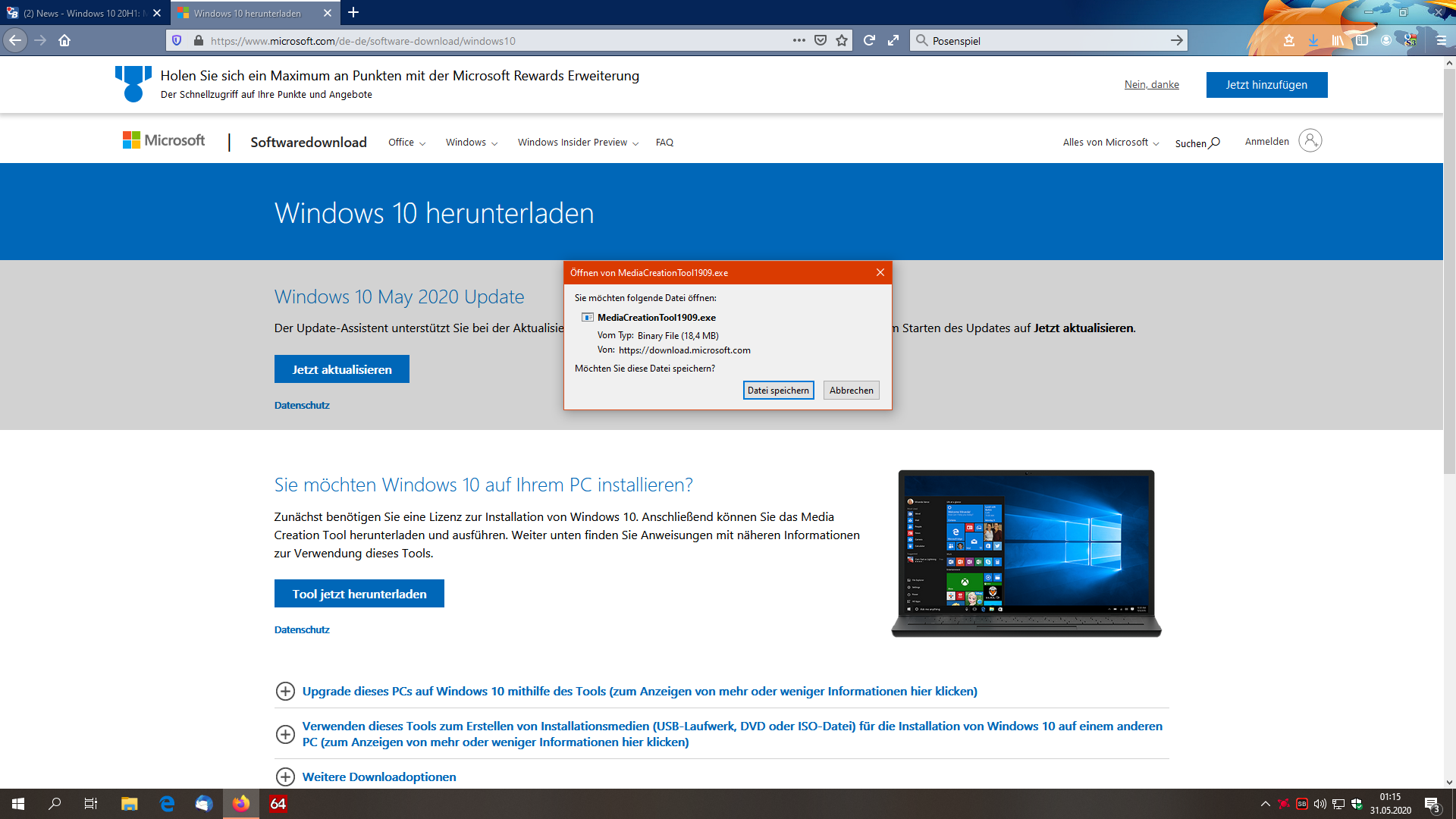
Task: Open the FAQ menu item
Action: (664, 143)
